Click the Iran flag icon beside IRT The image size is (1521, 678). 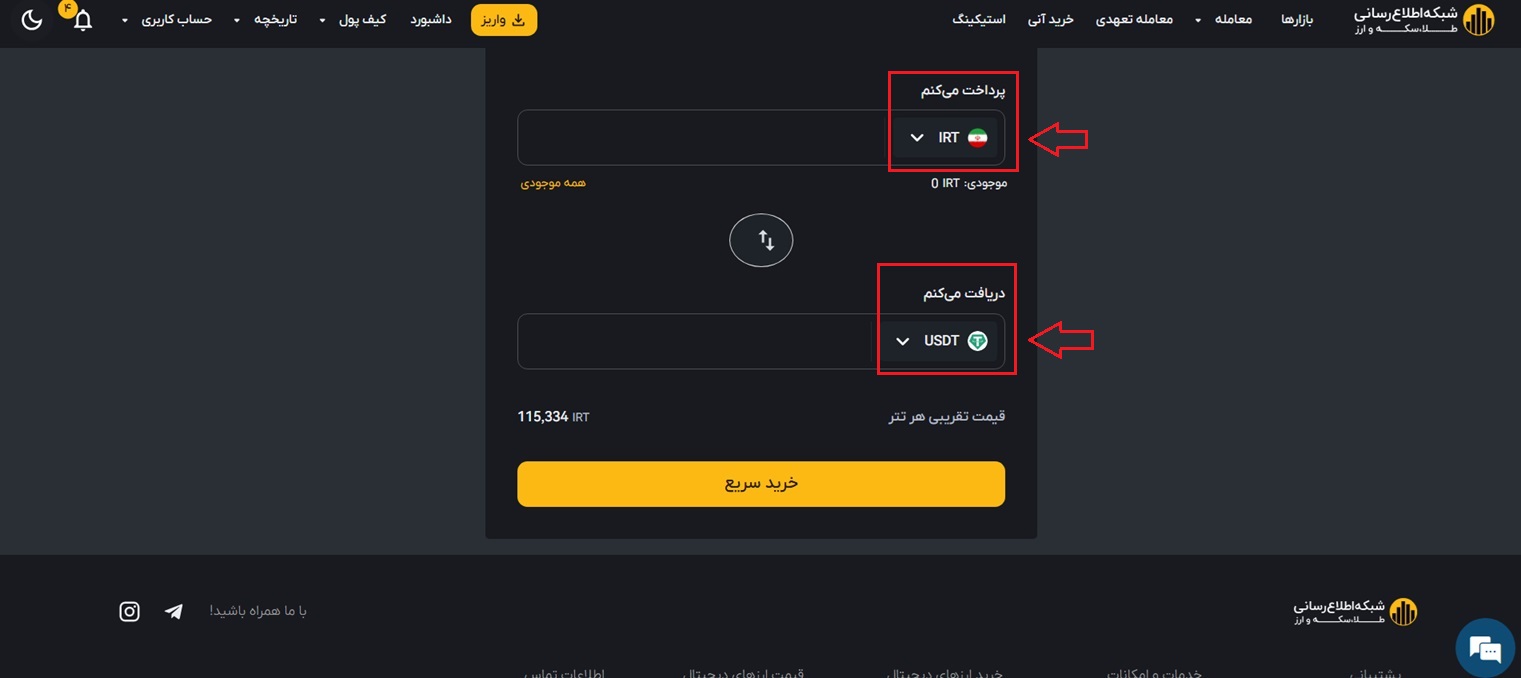pyautogui.click(x=977, y=138)
